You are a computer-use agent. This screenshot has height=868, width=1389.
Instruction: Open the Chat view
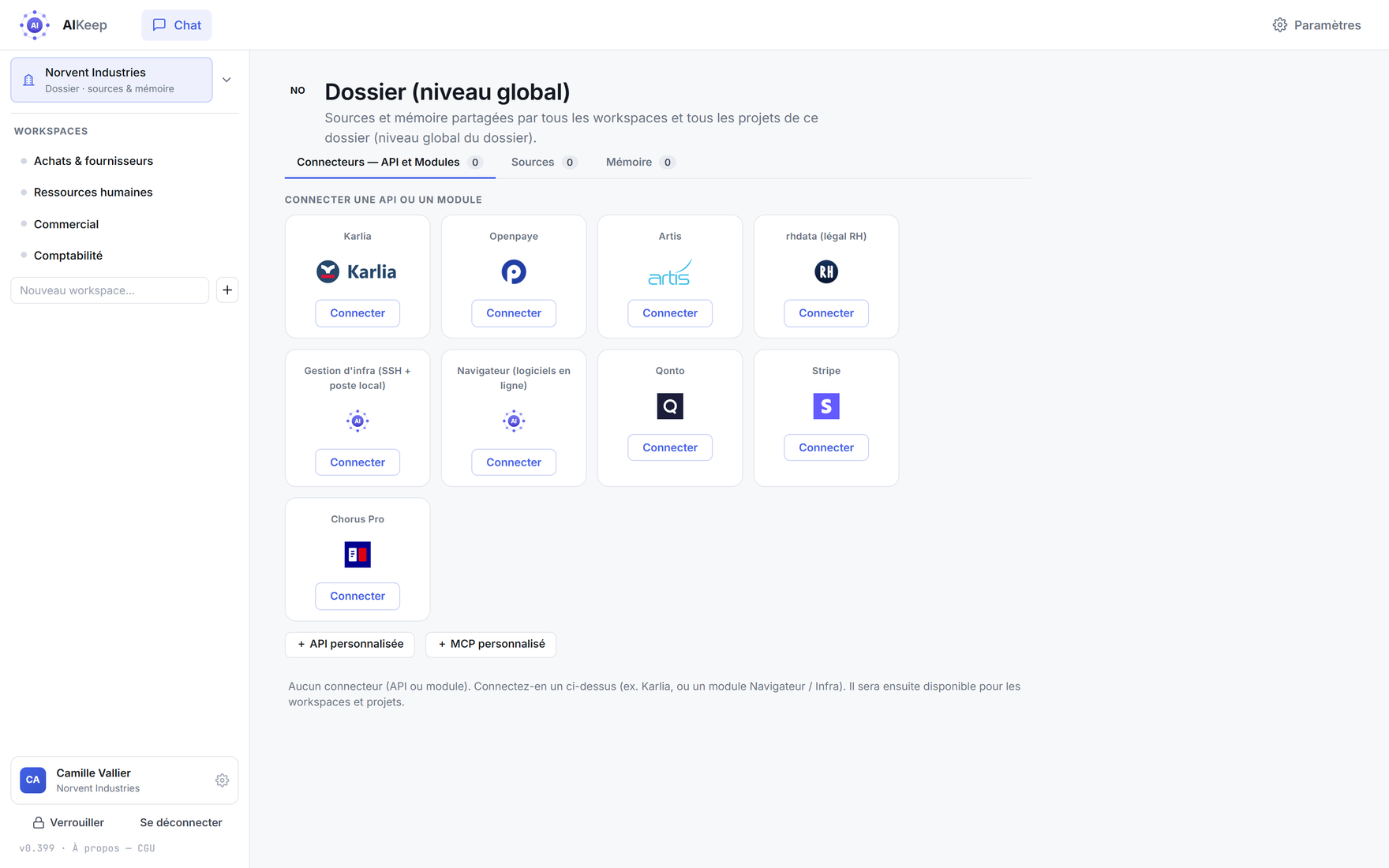pos(177,25)
